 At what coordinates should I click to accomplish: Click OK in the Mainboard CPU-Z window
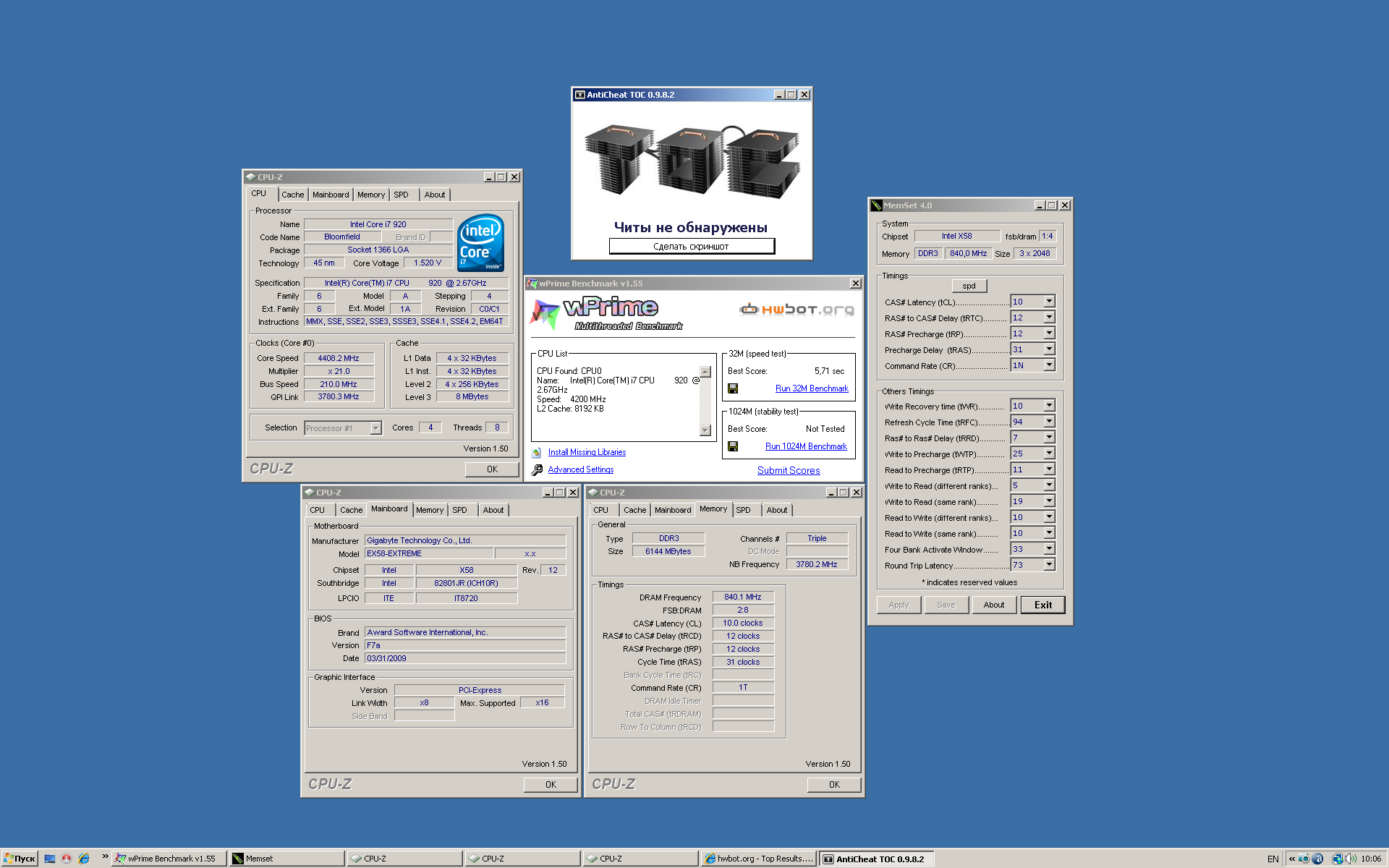pos(551,785)
